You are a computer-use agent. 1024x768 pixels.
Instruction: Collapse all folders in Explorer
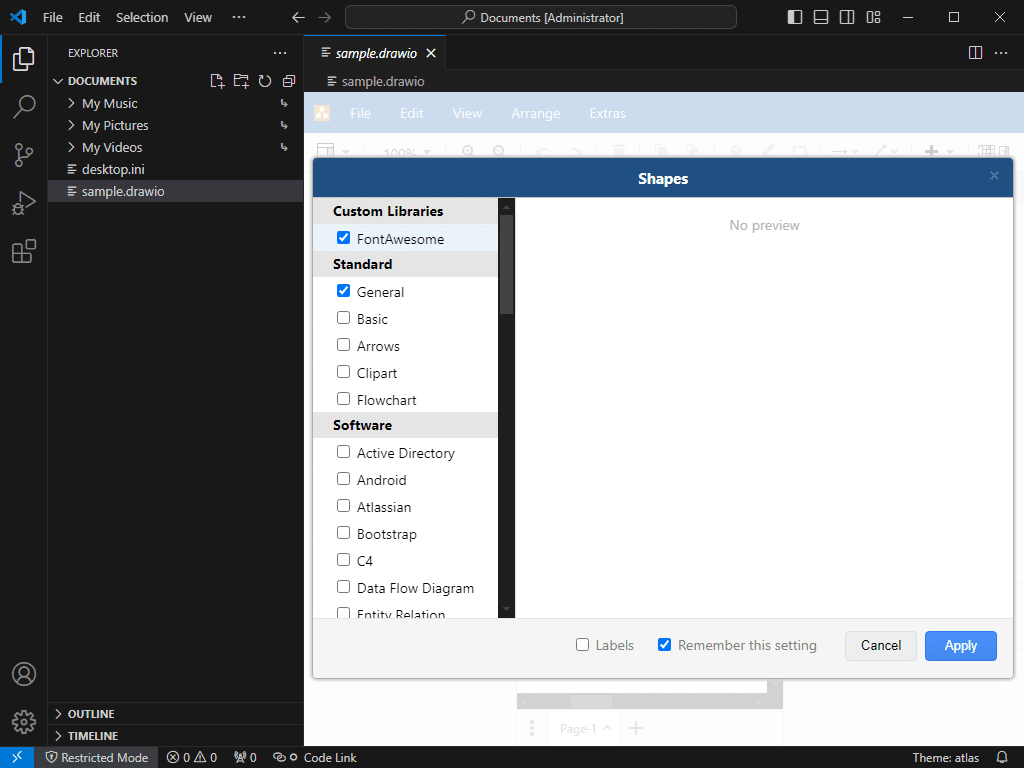(x=289, y=81)
